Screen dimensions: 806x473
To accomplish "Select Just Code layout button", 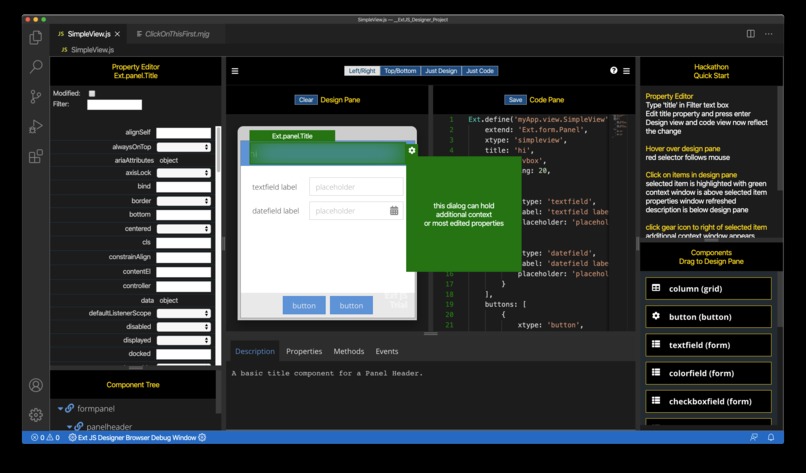I will 480,71.
